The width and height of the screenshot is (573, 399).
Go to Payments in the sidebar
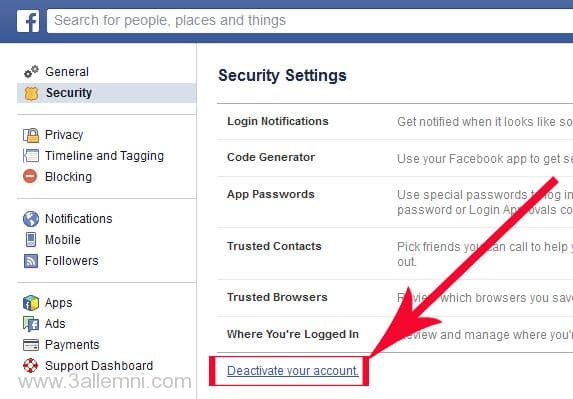click(x=72, y=345)
